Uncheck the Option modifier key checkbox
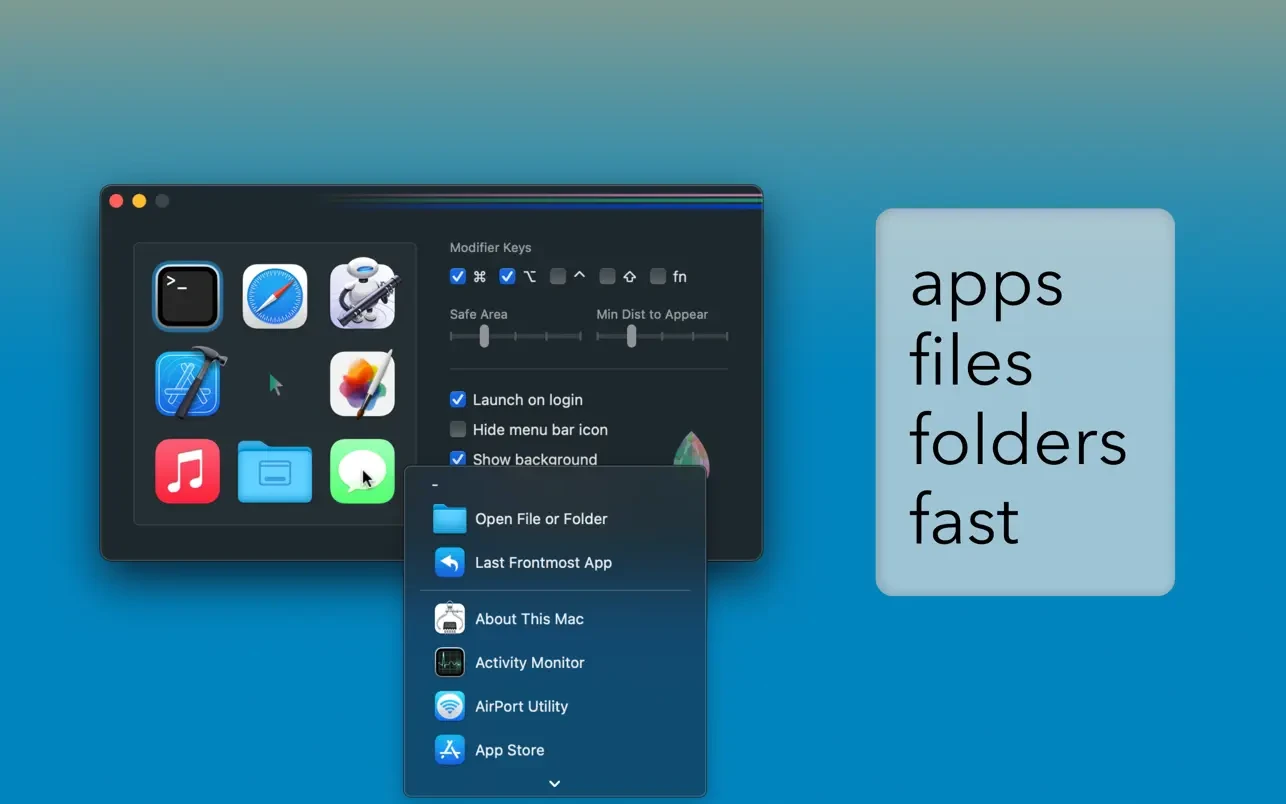 (507, 277)
